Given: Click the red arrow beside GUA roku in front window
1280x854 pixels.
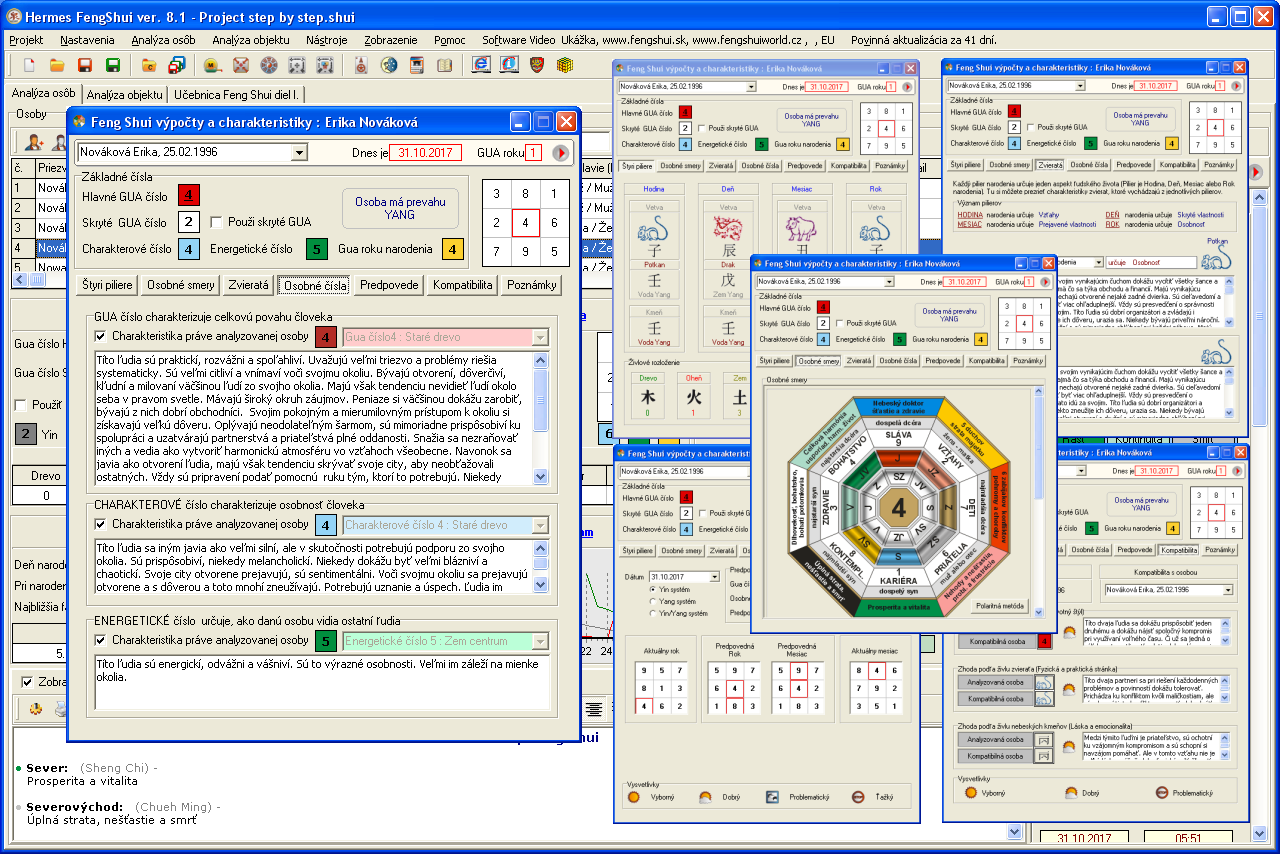Looking at the screenshot, I should point(559,153).
